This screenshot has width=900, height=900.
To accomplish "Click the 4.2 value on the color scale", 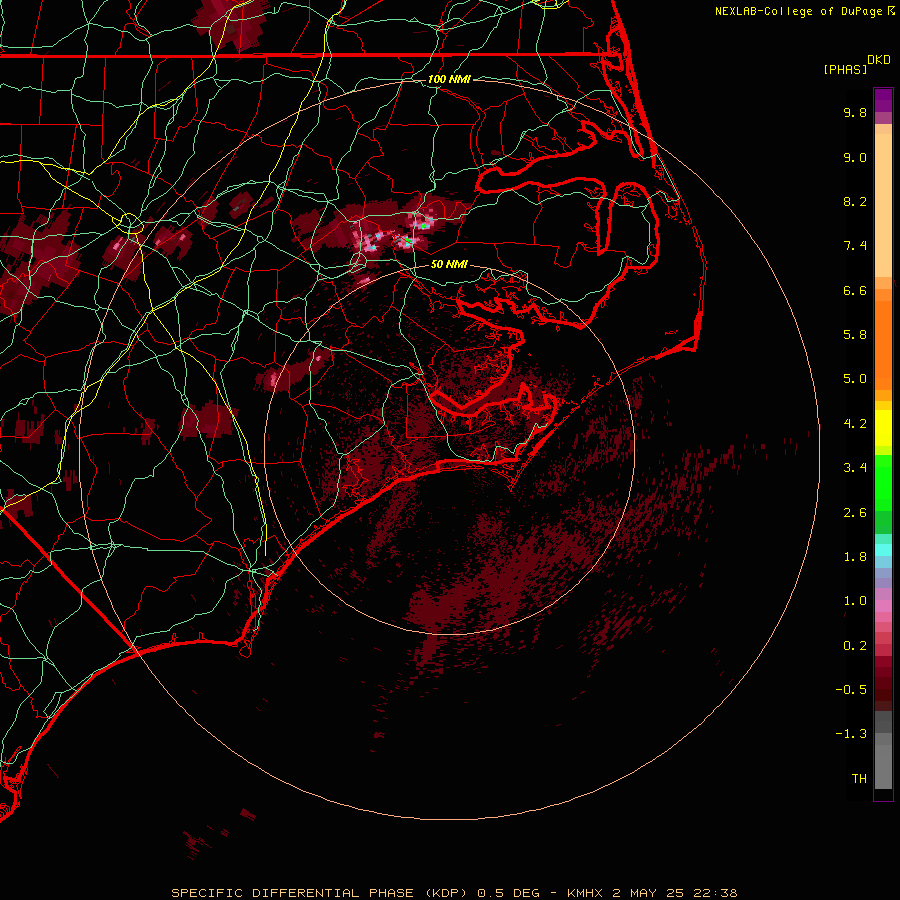I will pos(855,424).
